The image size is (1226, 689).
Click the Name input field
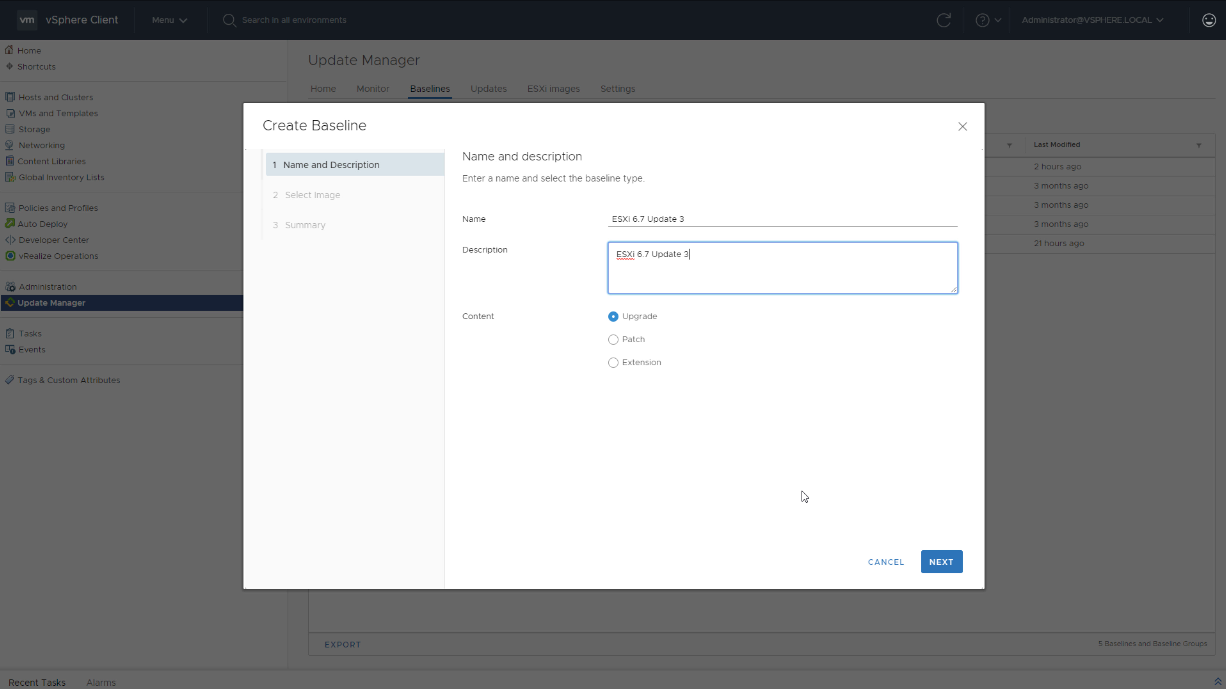click(x=782, y=219)
